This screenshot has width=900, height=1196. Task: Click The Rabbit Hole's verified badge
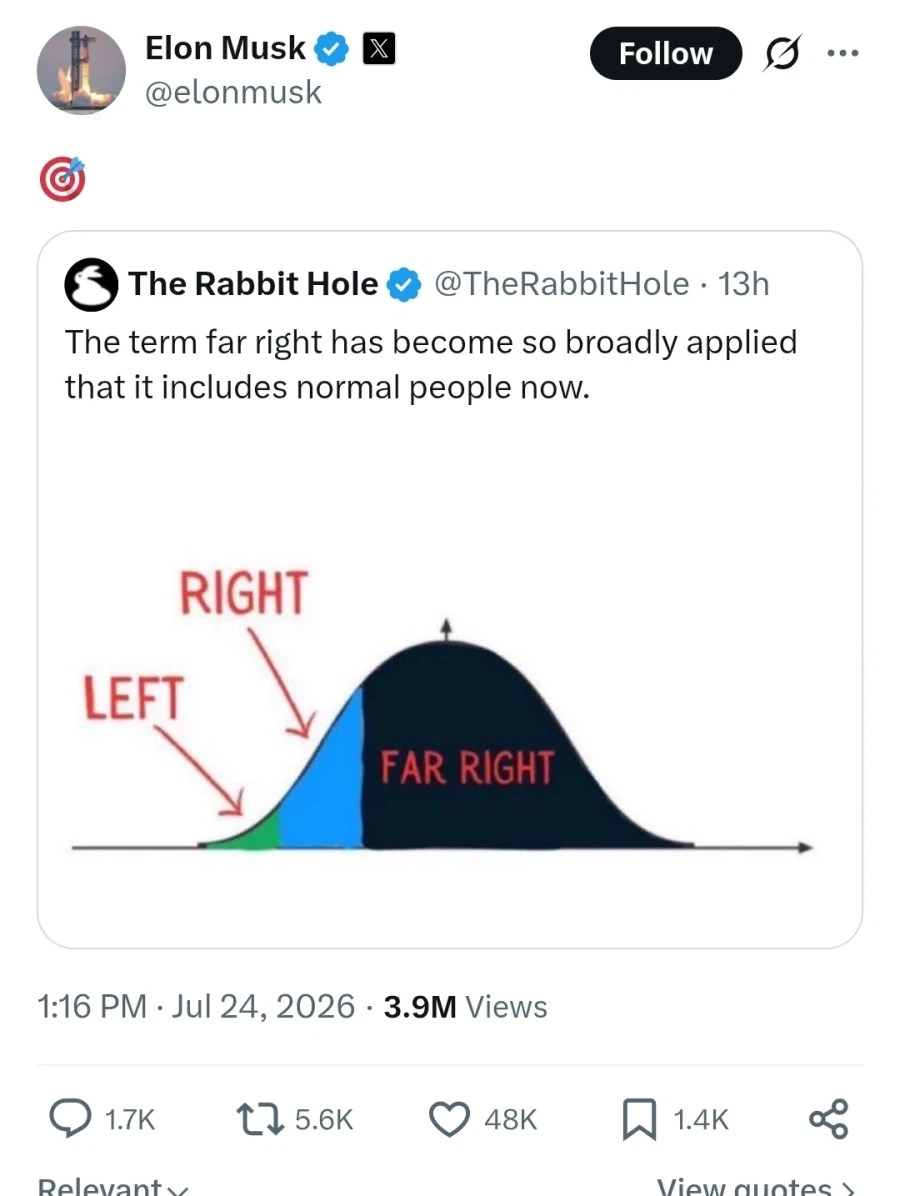(x=403, y=285)
